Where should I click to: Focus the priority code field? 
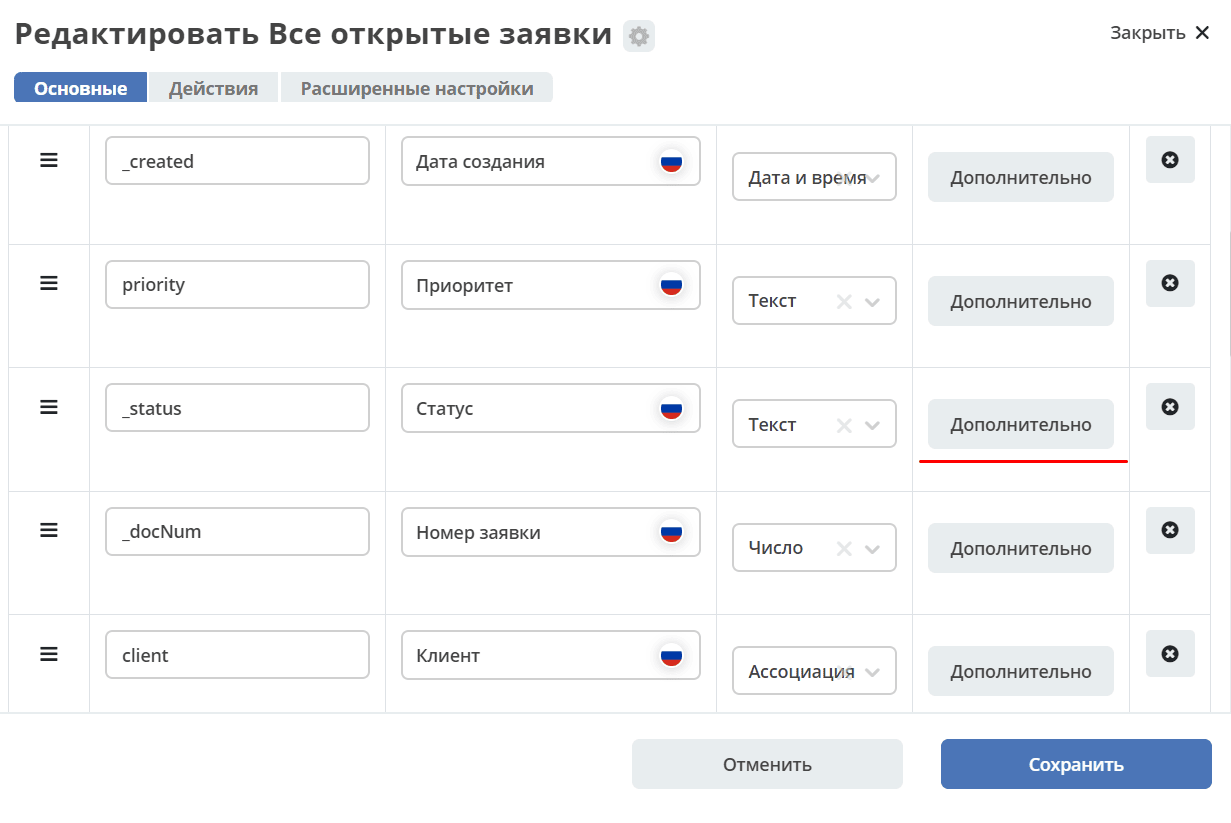[237, 284]
